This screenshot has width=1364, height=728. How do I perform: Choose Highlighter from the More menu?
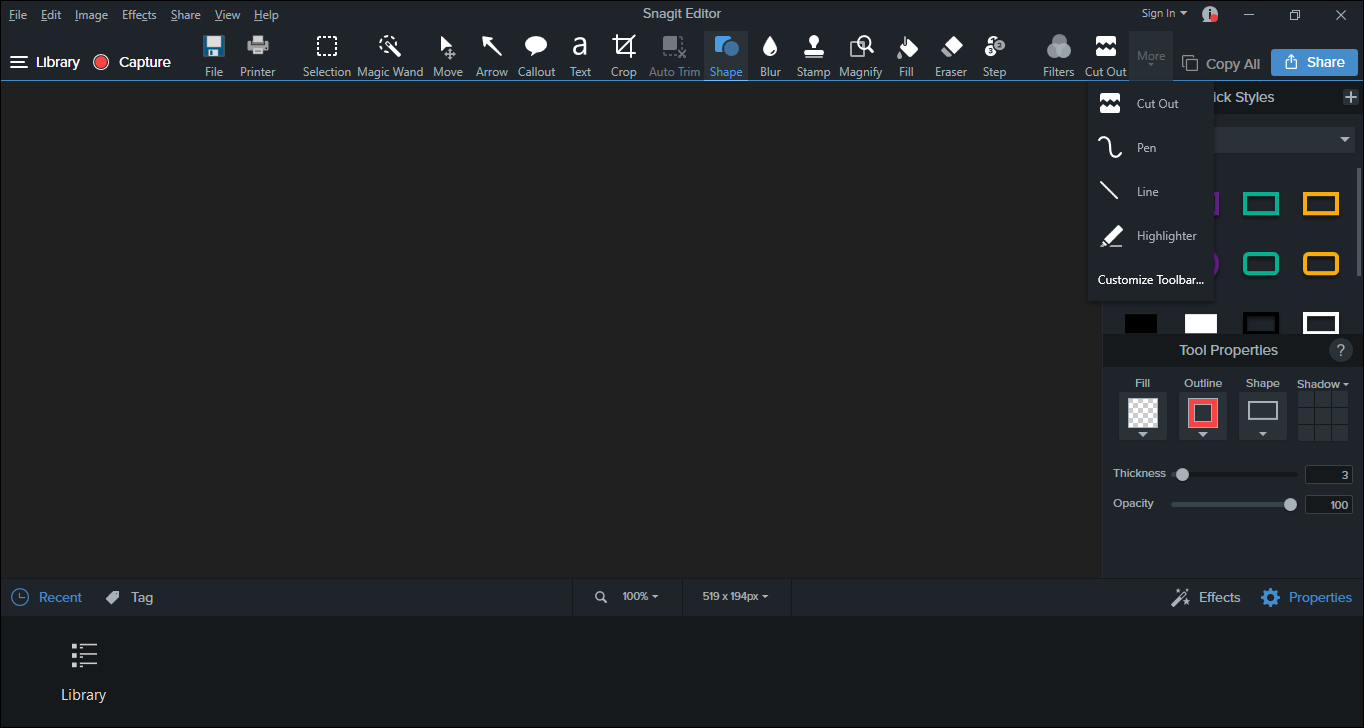[x=1151, y=236]
